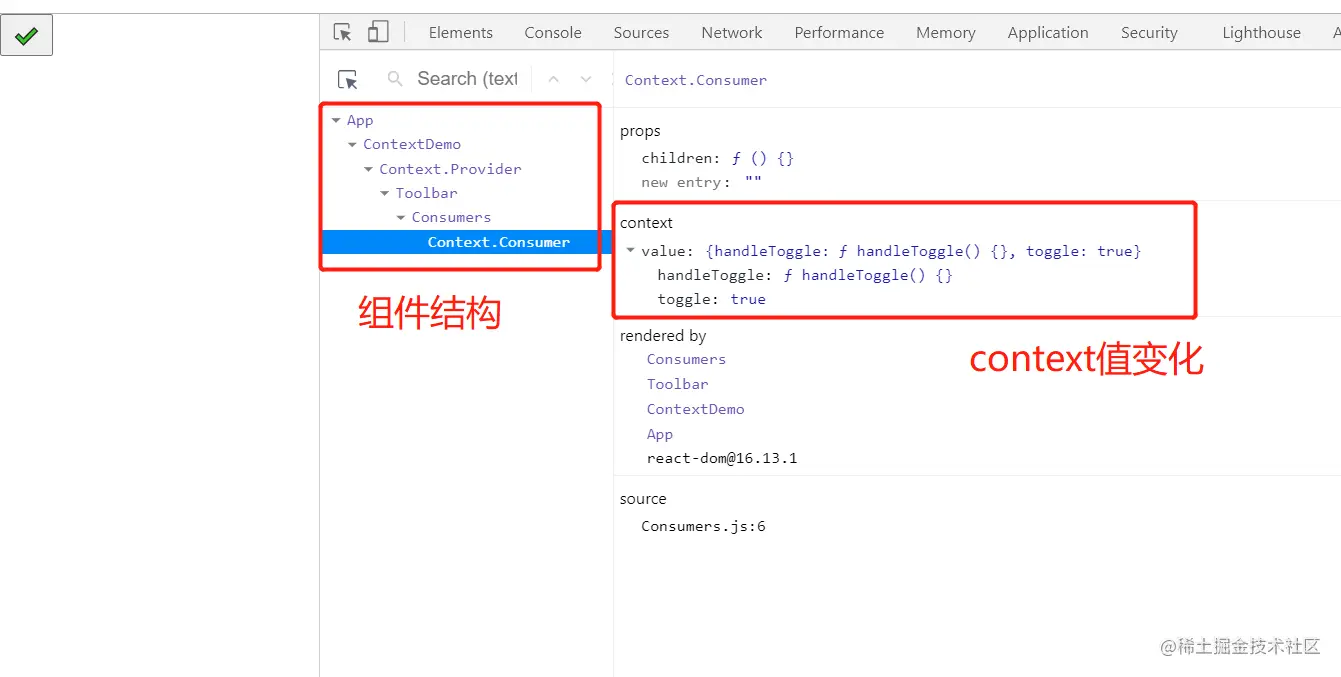Open source file Consumers.js:6

tap(703, 526)
